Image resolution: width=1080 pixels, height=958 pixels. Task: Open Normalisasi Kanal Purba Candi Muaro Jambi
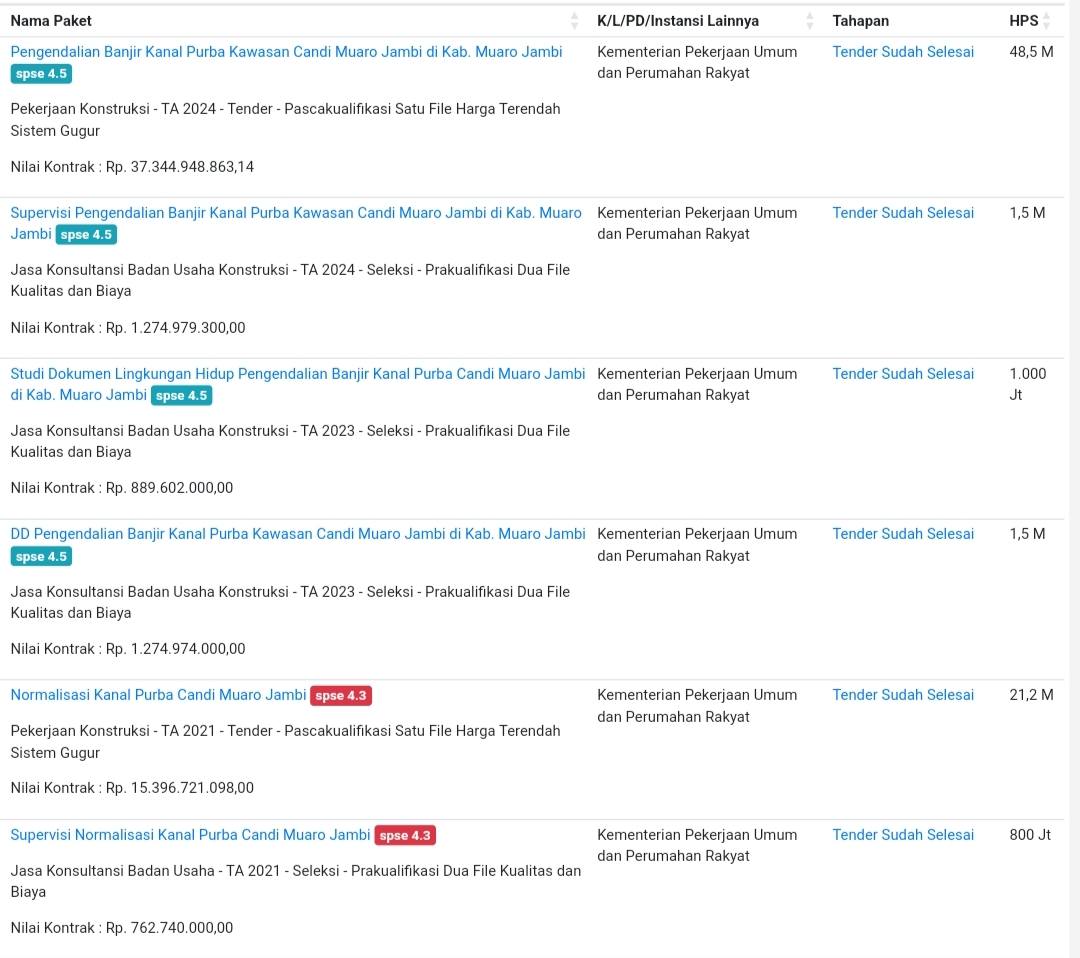point(158,695)
